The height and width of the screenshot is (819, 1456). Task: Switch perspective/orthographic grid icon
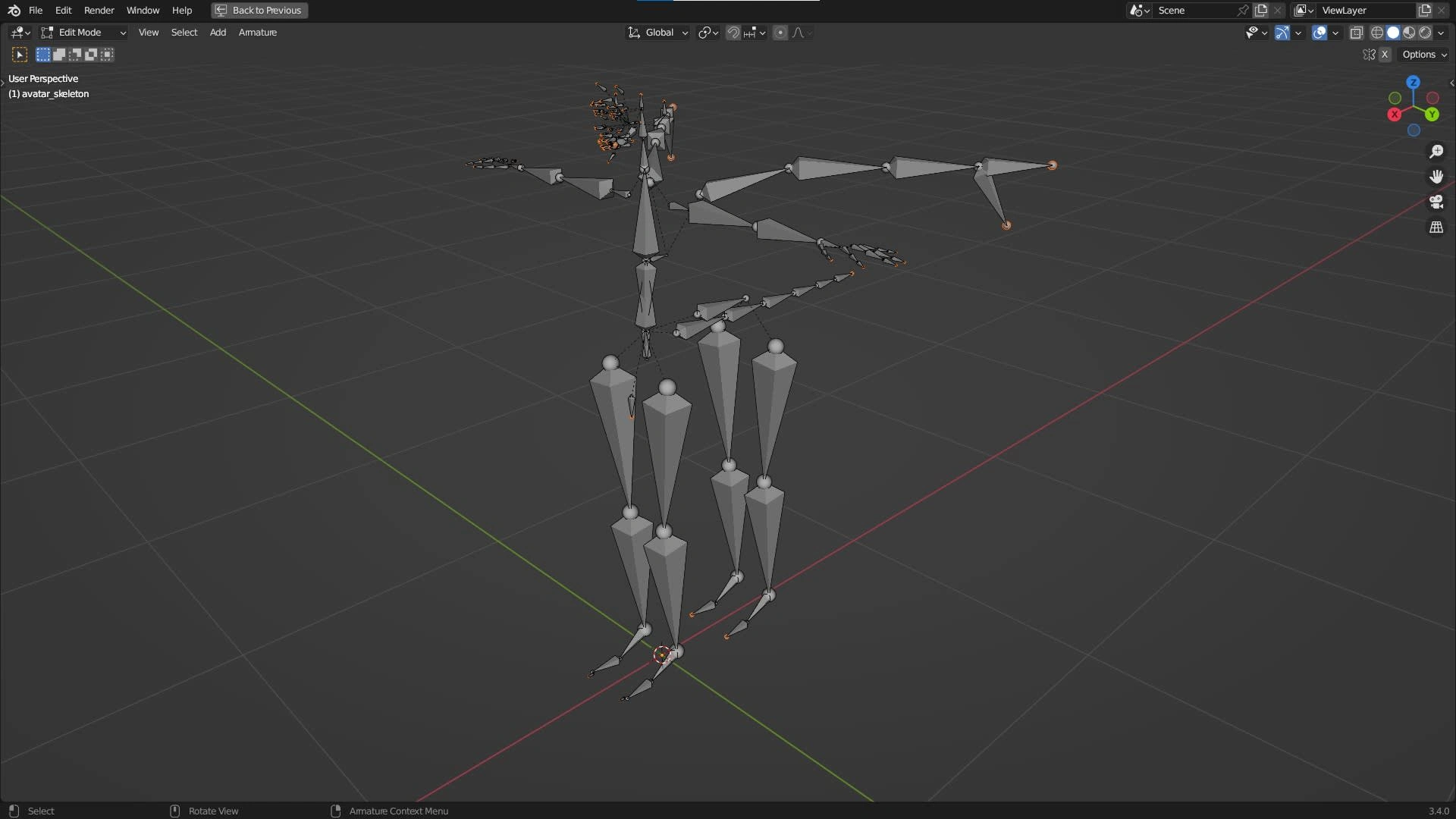[x=1436, y=227]
